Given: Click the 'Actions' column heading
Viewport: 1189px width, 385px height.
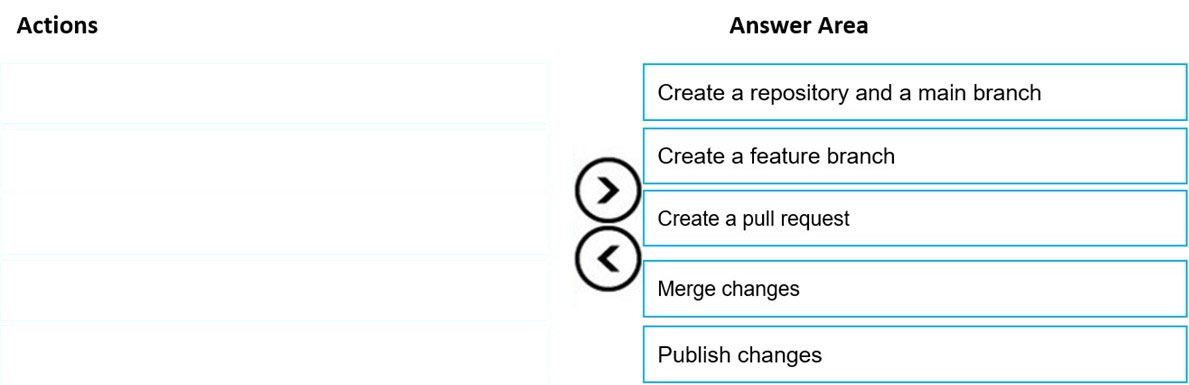Looking at the screenshot, I should [x=57, y=25].
